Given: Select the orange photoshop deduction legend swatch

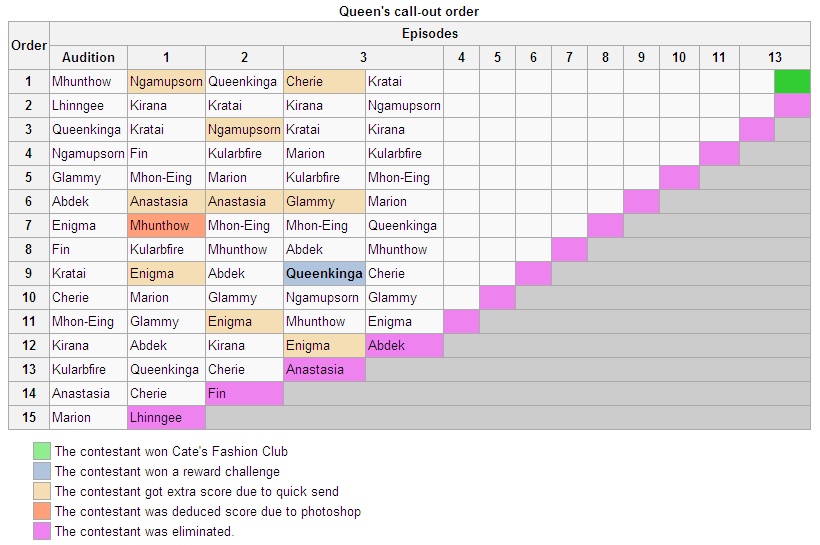Looking at the screenshot, I should point(42,510).
